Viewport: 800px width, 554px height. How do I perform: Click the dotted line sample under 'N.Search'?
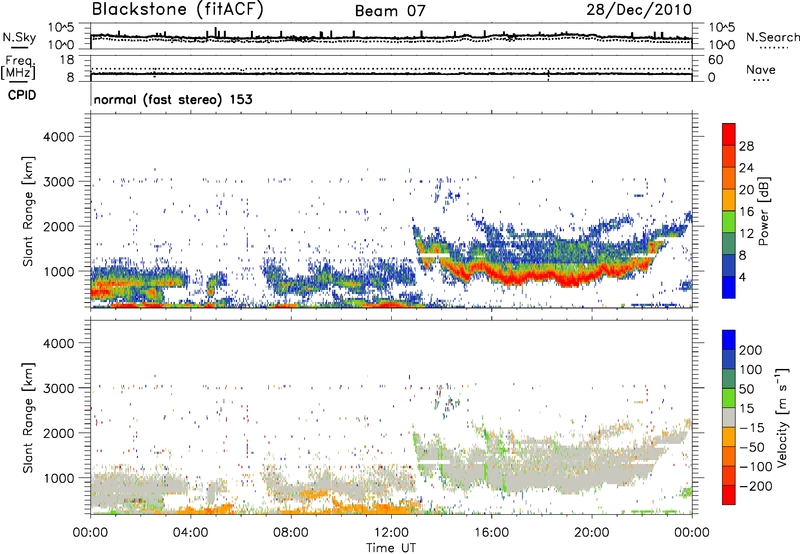(773, 48)
